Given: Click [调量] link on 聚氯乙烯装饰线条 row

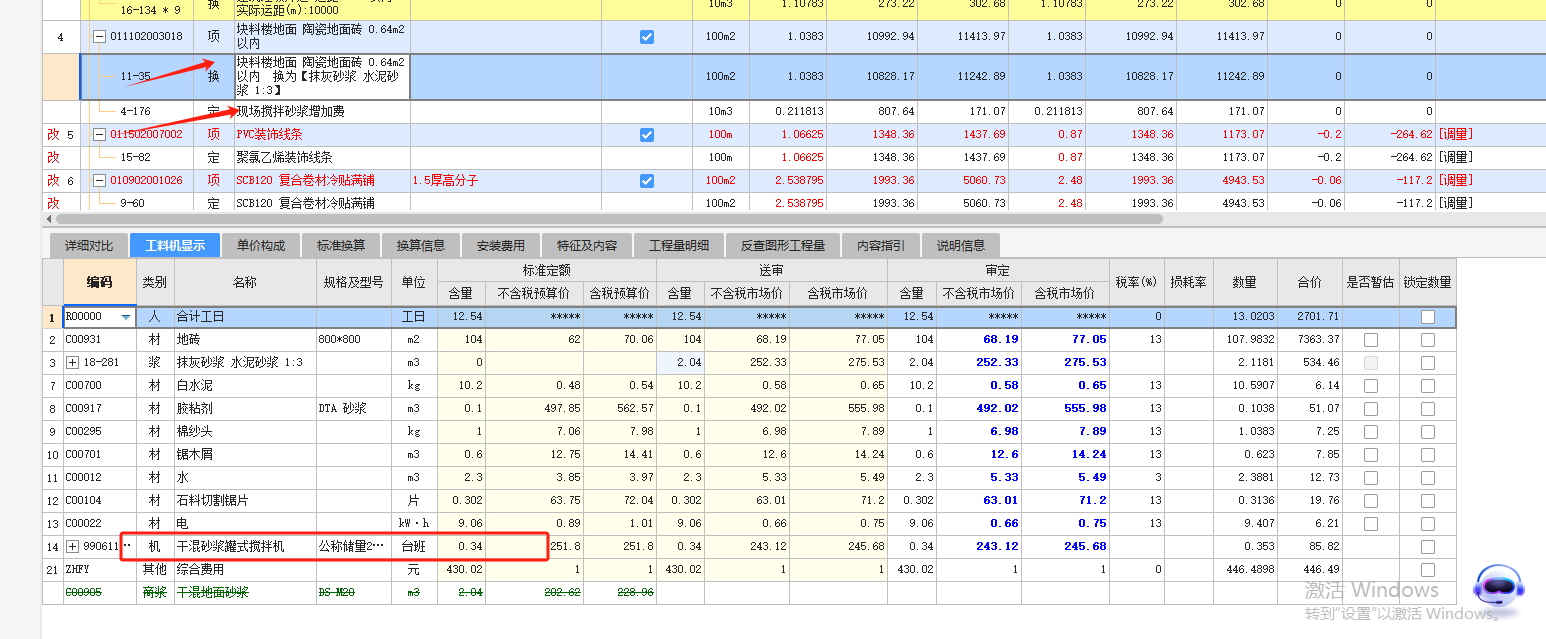Looking at the screenshot, I should [1456, 157].
